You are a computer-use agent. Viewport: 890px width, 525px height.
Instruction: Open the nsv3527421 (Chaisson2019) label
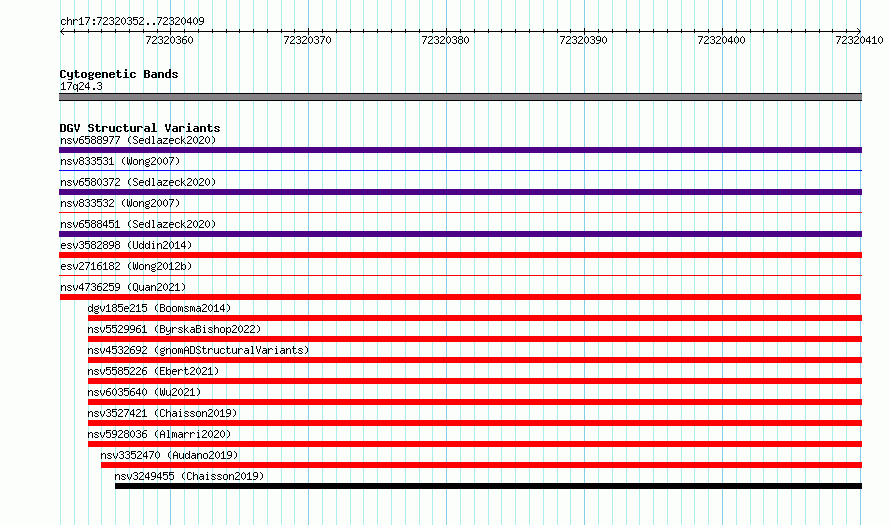(x=162, y=413)
